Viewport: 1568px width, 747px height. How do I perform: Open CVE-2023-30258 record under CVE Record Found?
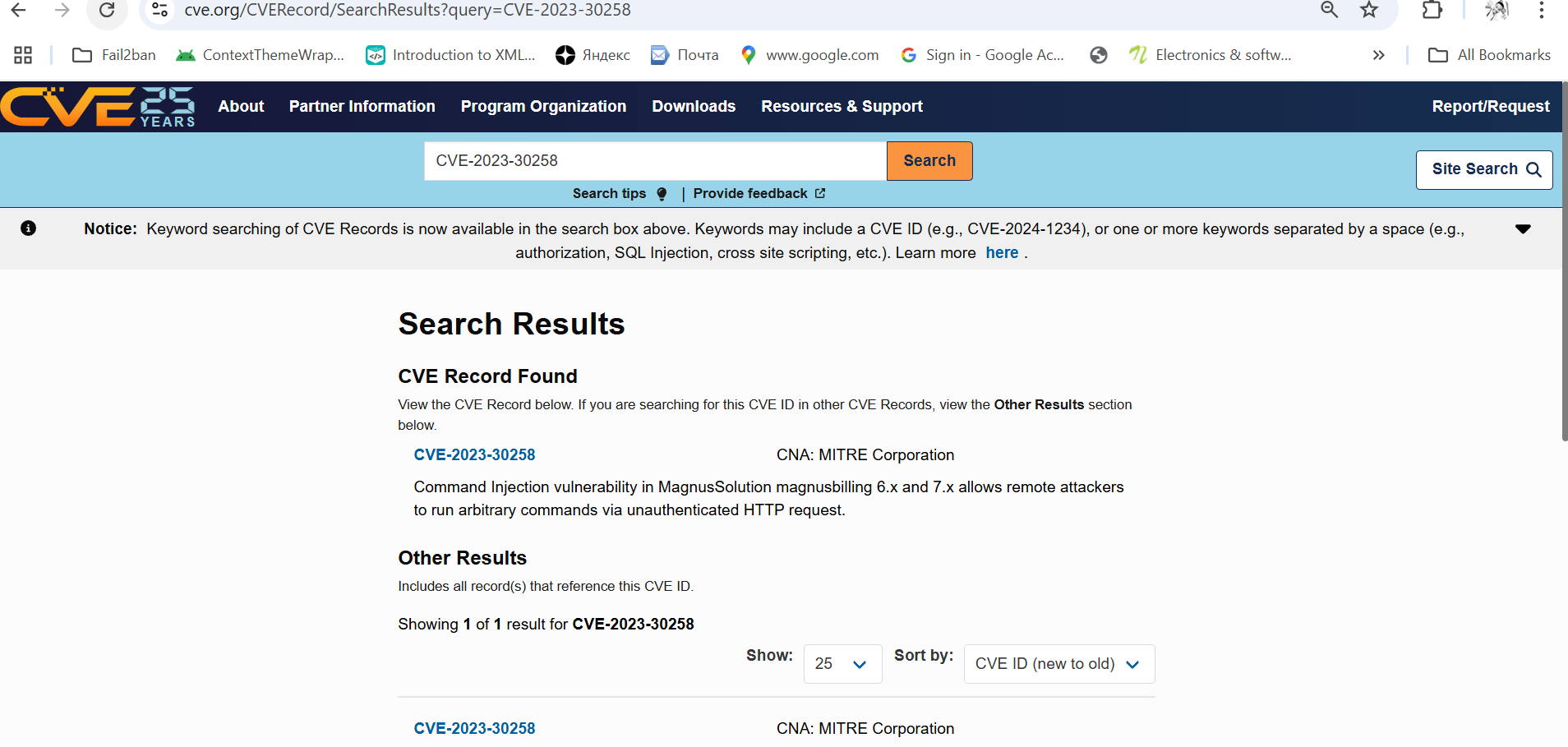pyautogui.click(x=474, y=454)
